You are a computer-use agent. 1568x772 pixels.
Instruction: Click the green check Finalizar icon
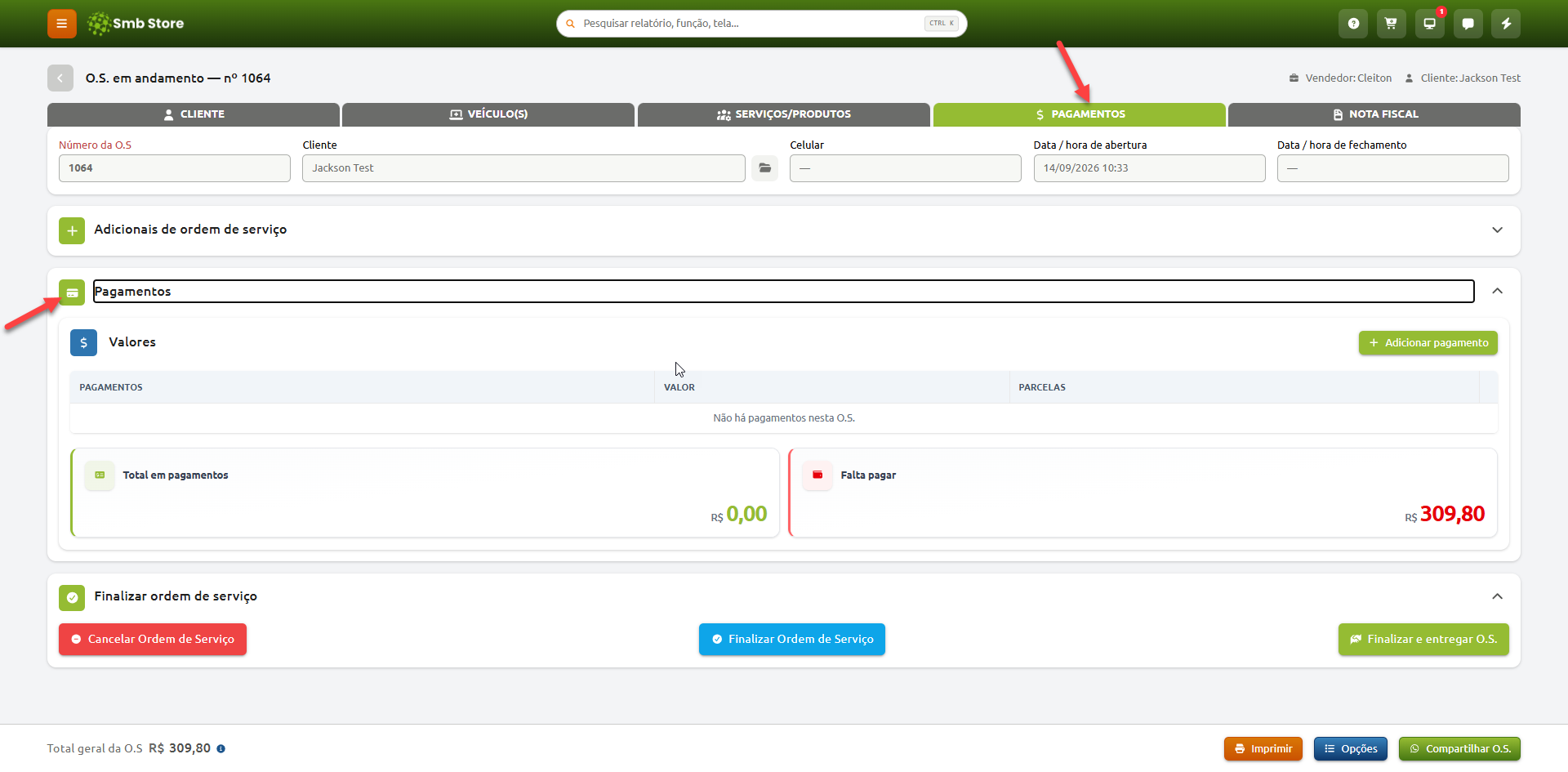tap(72, 598)
